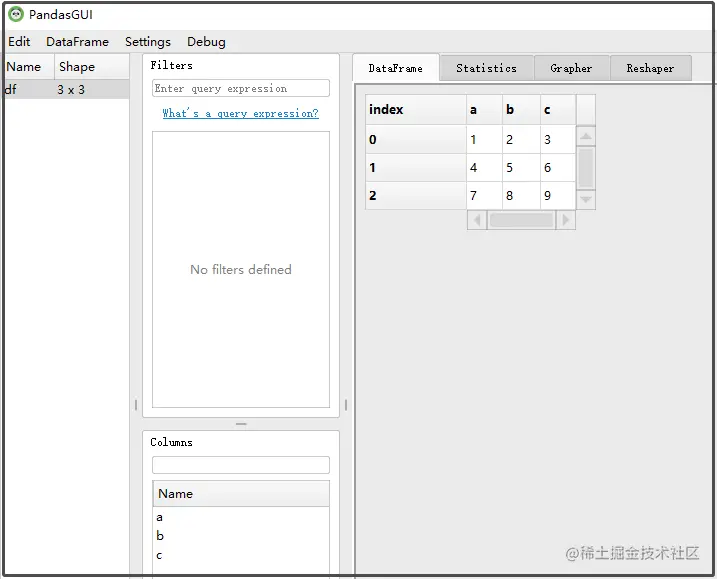
Task: Switch to the DataFrame tab
Action: [x=396, y=68]
